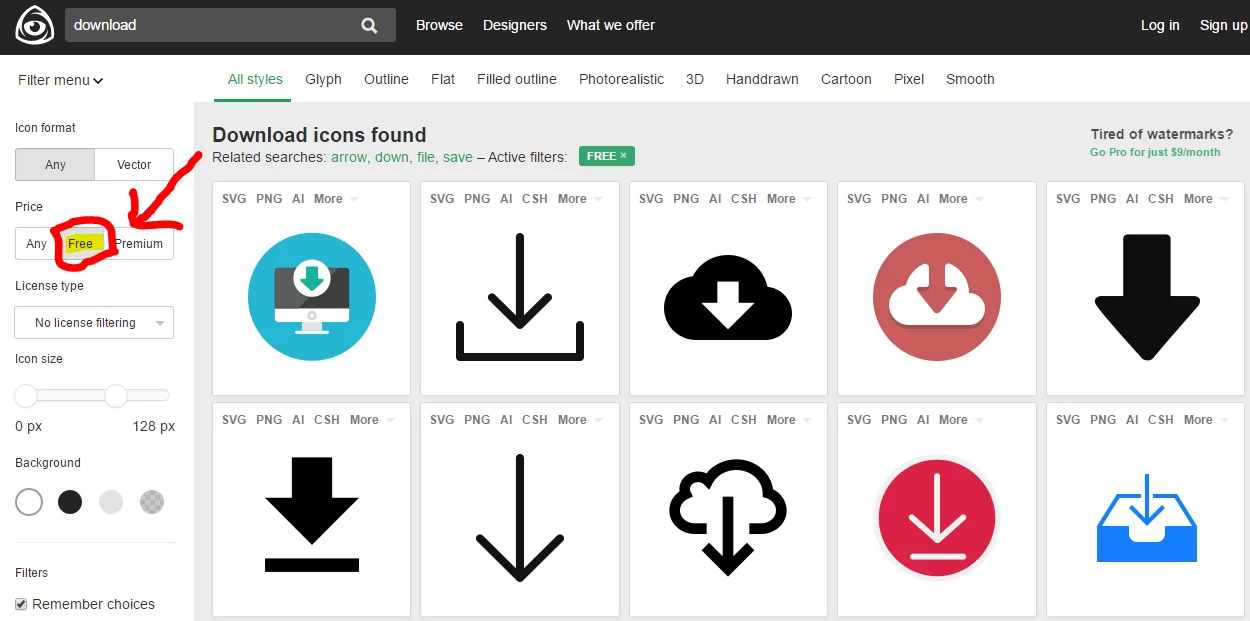Click the arrow related search link
Viewport: 1250px width, 621px height.
349,157
